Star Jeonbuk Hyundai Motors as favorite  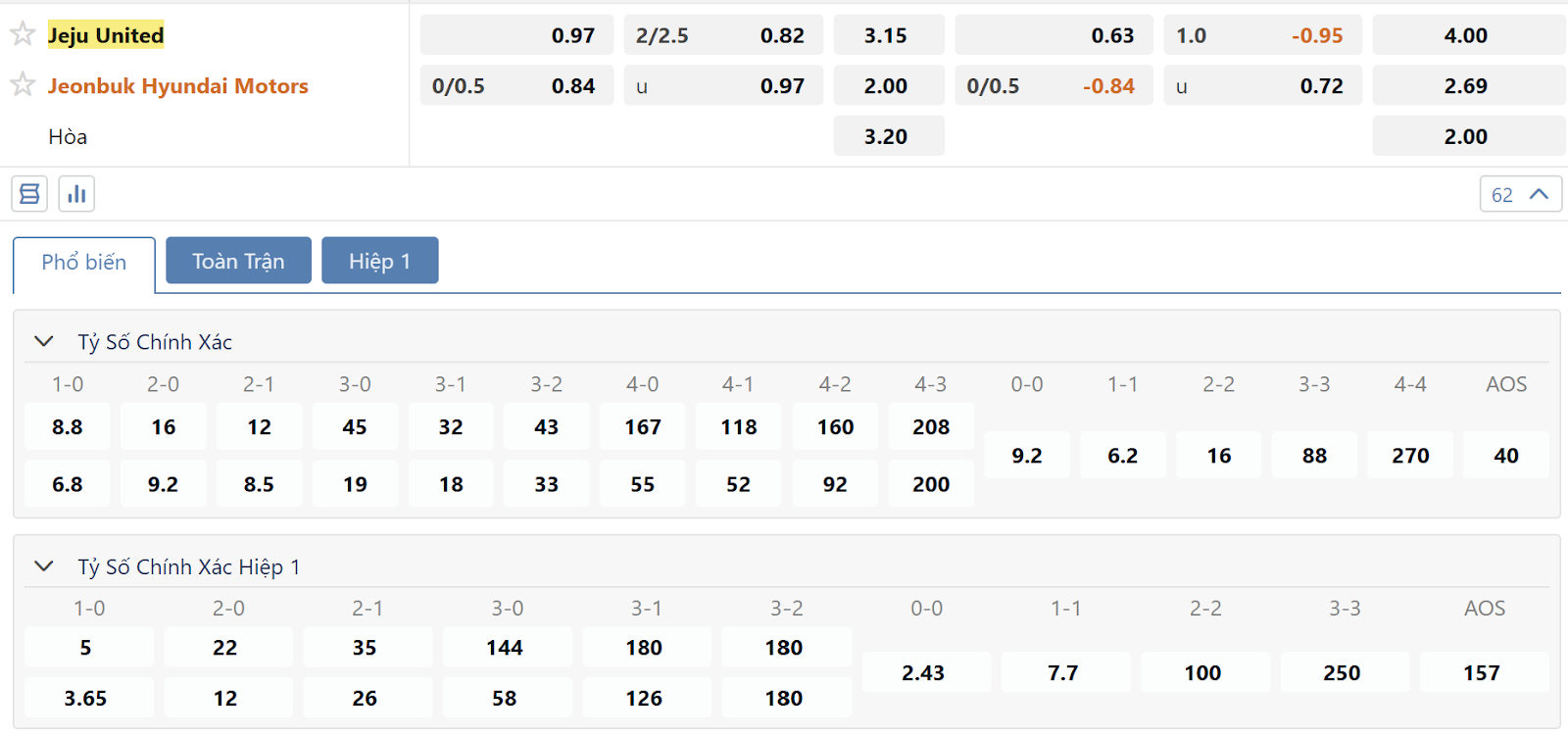[x=23, y=85]
